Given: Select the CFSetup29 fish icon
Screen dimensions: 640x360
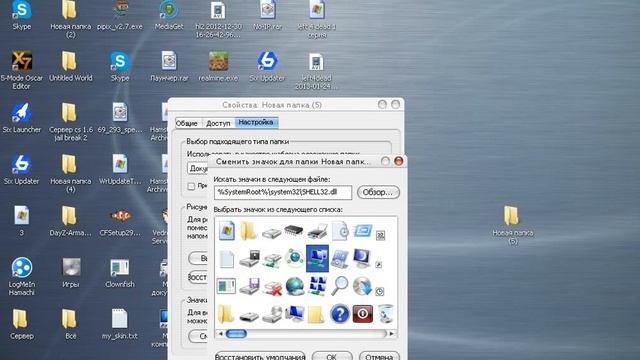Looking at the screenshot, I should [120, 222].
